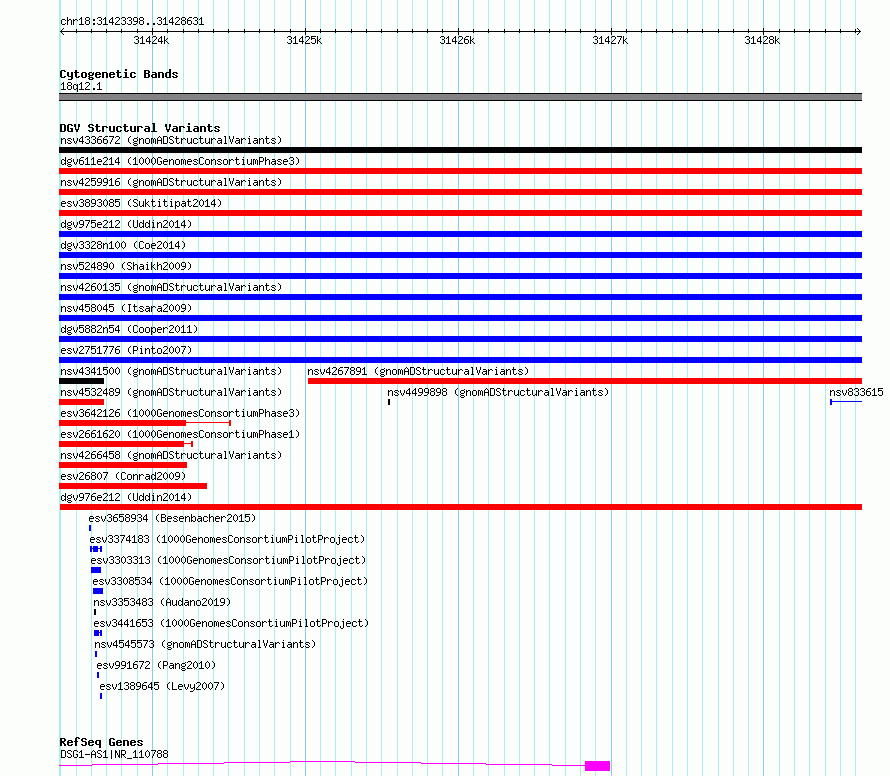Click esv3308534 1000Genomes pilot label
Viewport: 890px width, 776px height.
[230, 581]
